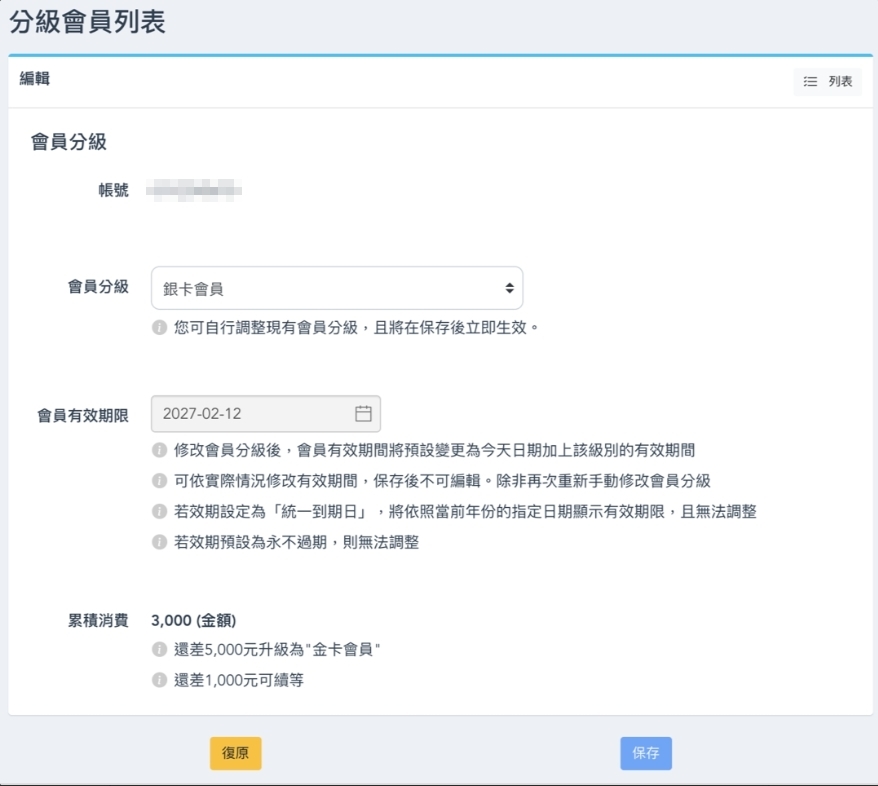Image resolution: width=878 pixels, height=786 pixels.
Task: Click the list icon beside 列表
Action: click(811, 82)
